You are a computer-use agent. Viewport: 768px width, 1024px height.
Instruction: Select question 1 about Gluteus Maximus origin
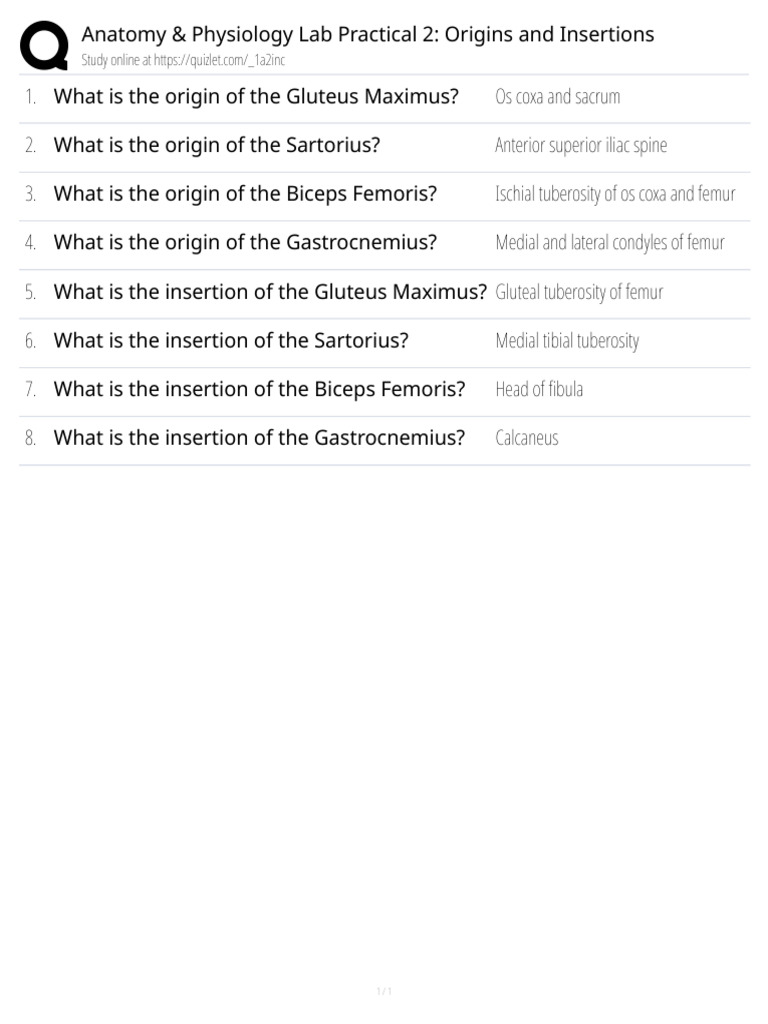[x=256, y=96]
